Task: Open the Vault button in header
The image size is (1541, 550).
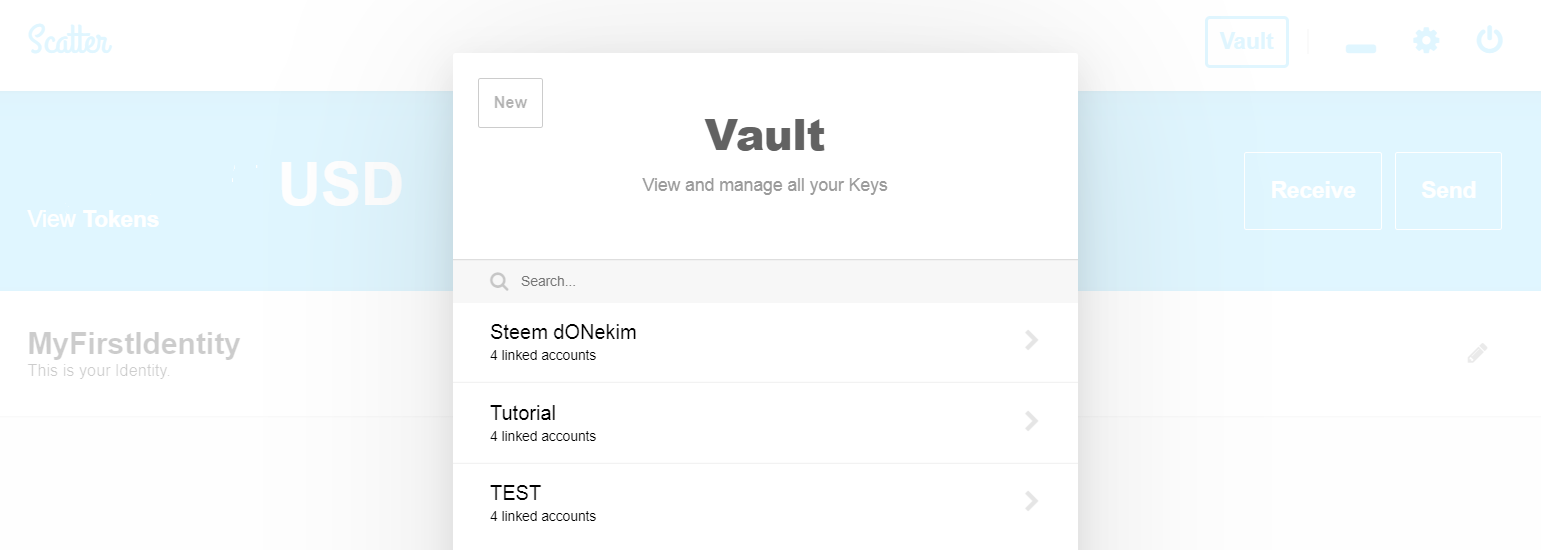Action: click(1247, 42)
